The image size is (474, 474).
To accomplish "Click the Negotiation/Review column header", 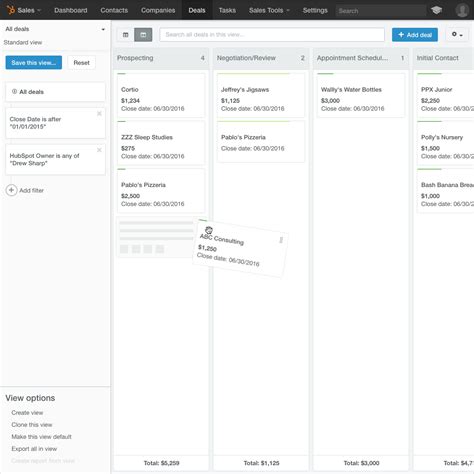I will coord(261,58).
